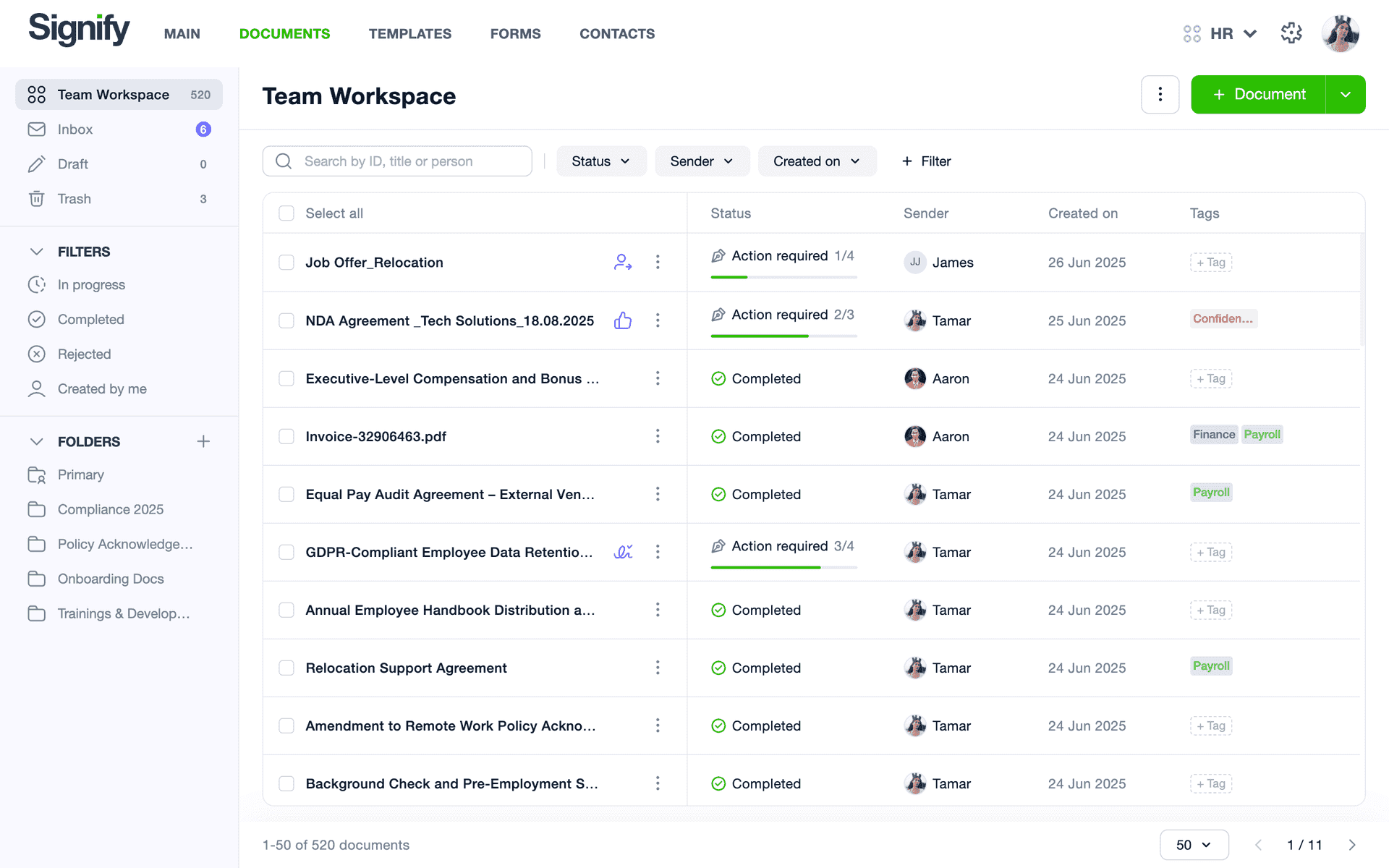The height and width of the screenshot is (868, 1389).
Task: Switch to the TEMPLATES tab
Action: [410, 34]
